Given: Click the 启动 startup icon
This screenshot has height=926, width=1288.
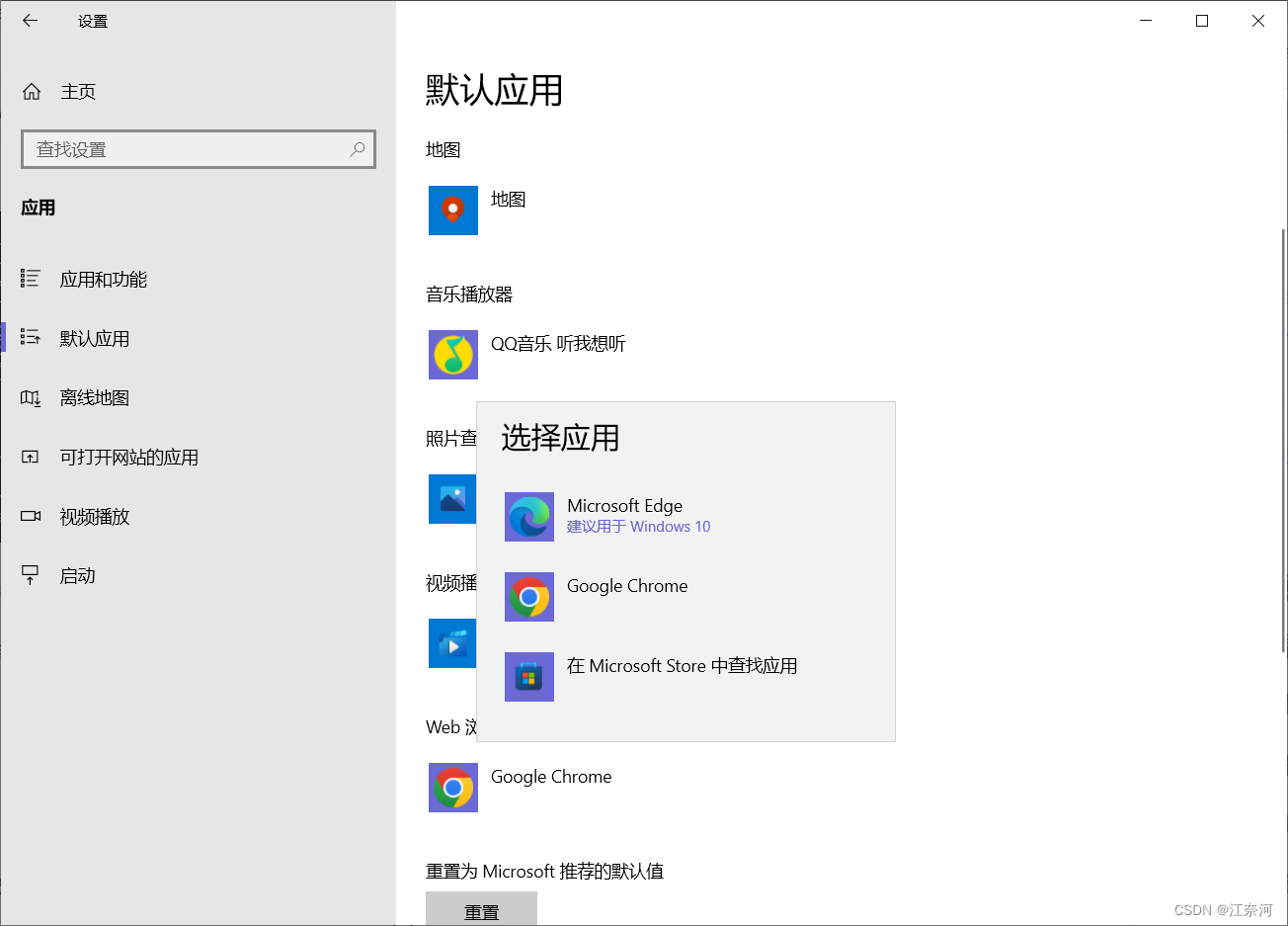Looking at the screenshot, I should pos(31,576).
